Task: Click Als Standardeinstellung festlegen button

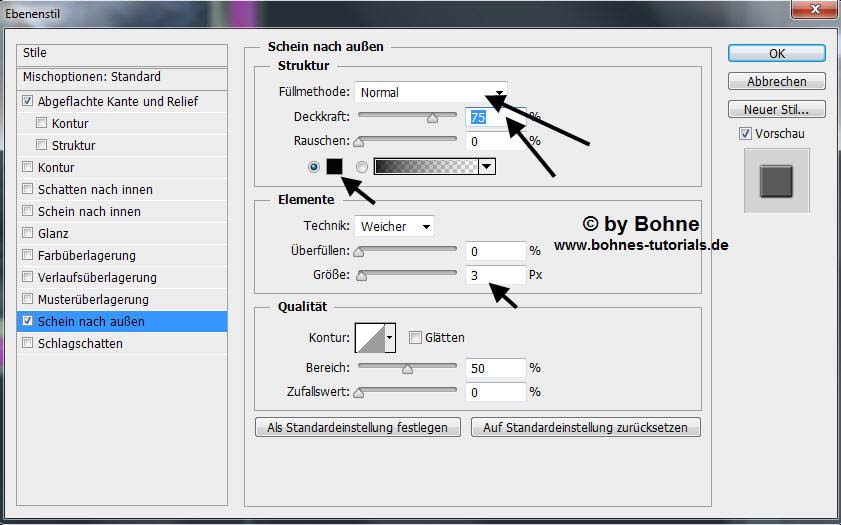Action: 358,427
